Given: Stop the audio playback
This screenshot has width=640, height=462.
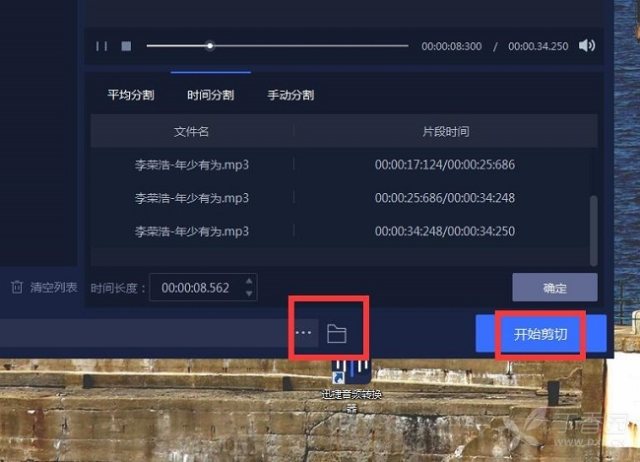Looking at the screenshot, I should pyautogui.click(x=126, y=46).
